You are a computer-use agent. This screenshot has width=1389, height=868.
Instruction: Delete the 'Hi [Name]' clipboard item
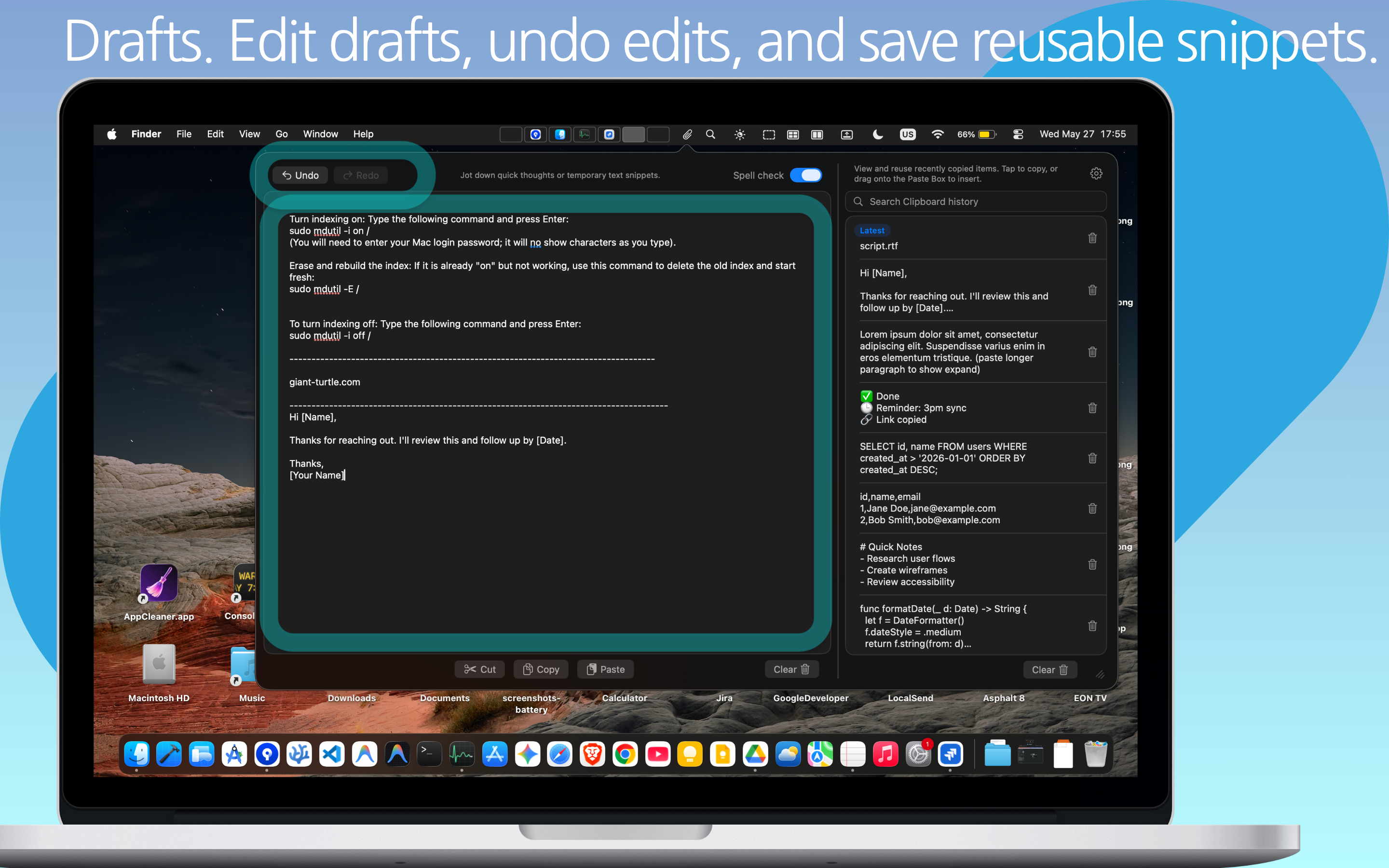[x=1092, y=290]
